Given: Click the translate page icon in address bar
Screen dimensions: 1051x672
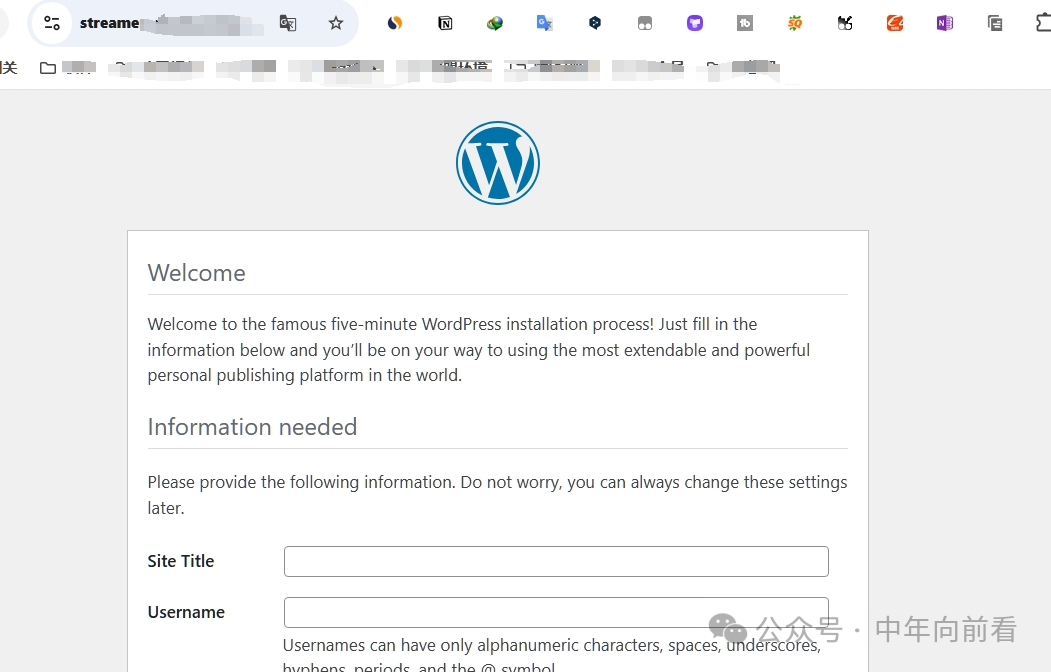Looking at the screenshot, I should pos(288,23).
